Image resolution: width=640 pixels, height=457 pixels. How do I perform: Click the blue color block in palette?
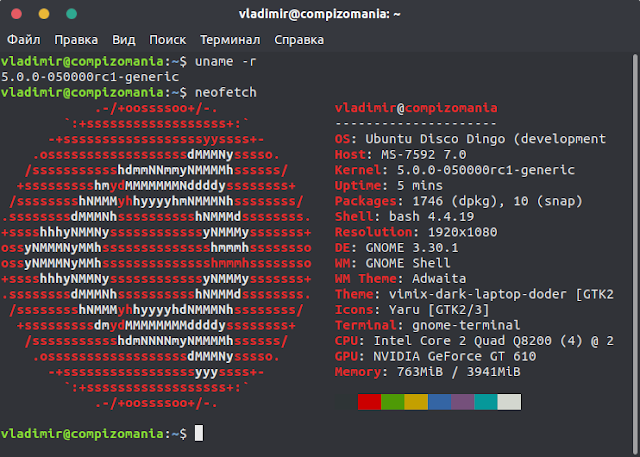[x=439, y=402]
